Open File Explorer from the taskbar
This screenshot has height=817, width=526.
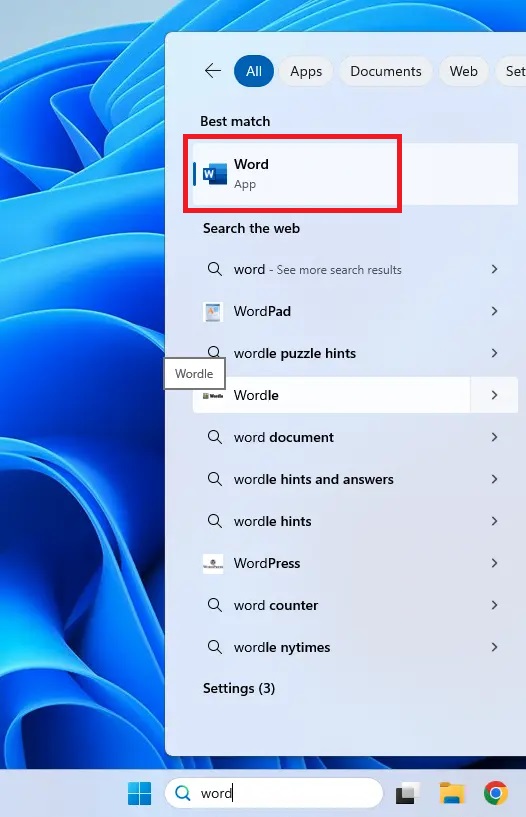(x=452, y=793)
